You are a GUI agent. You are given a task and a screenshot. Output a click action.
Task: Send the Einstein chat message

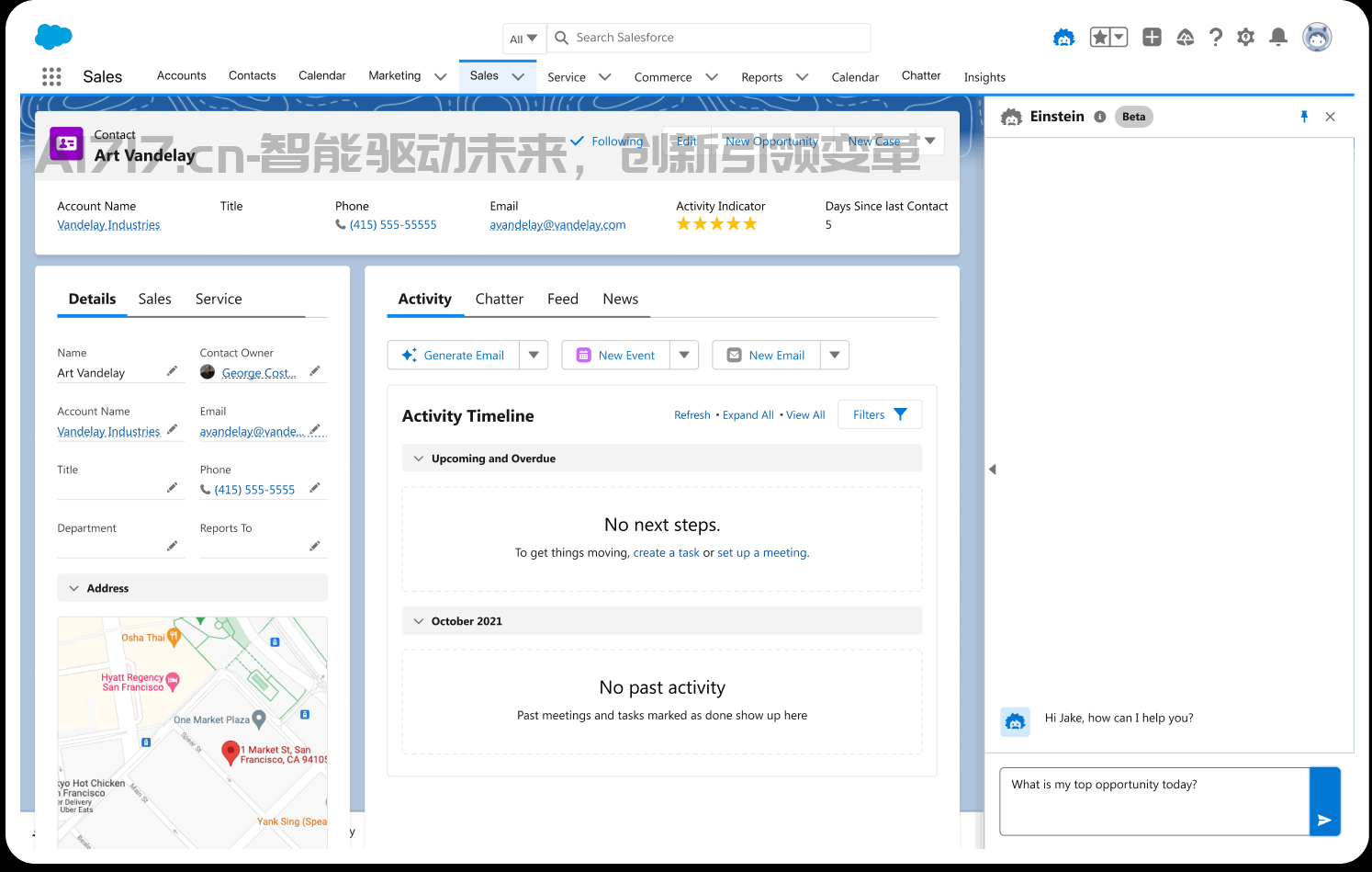[x=1324, y=819]
